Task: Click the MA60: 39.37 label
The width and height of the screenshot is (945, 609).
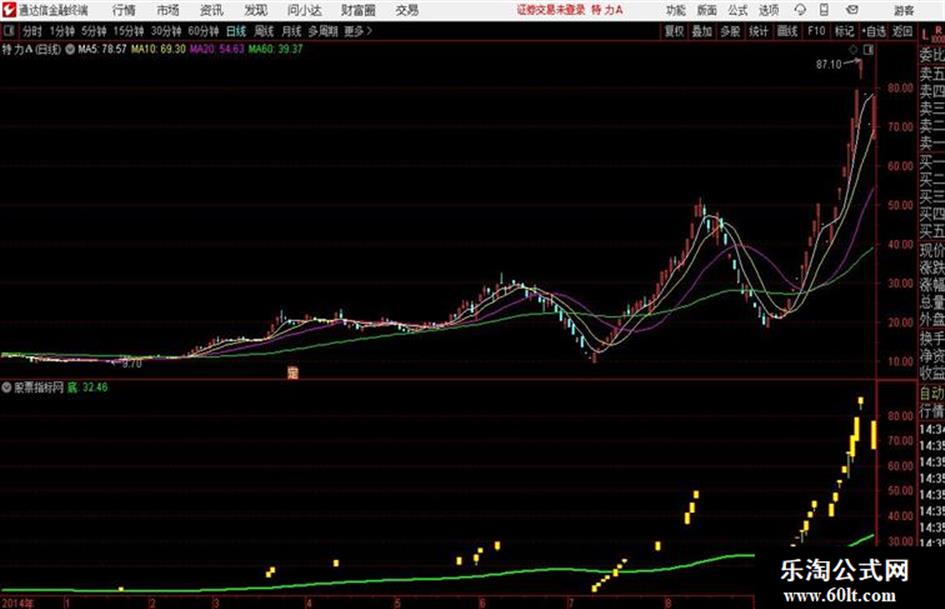Action: pos(275,49)
